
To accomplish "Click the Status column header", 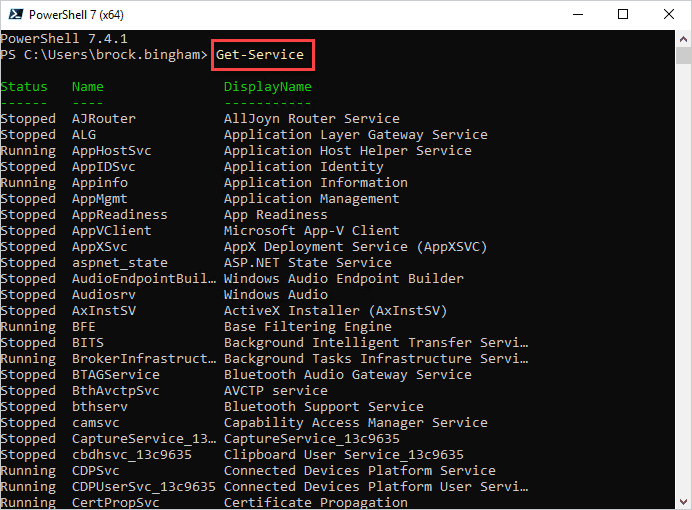I will [x=24, y=86].
